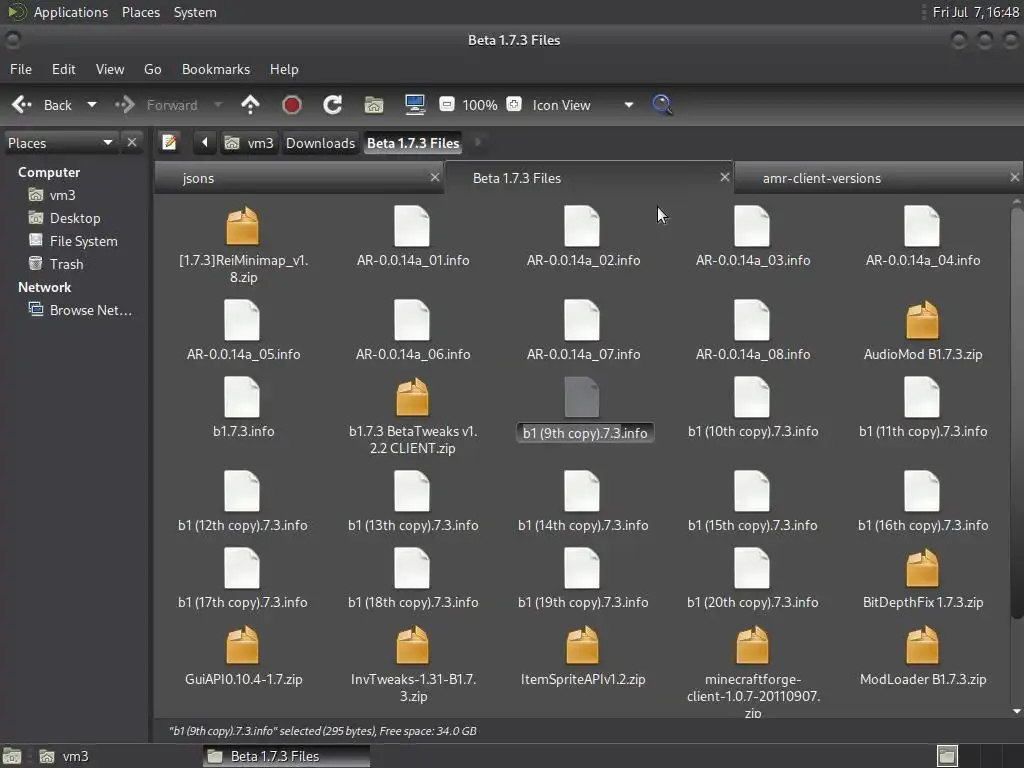Close the Beta 1.7.3 Files tab
The height and width of the screenshot is (768, 1024).
point(724,177)
